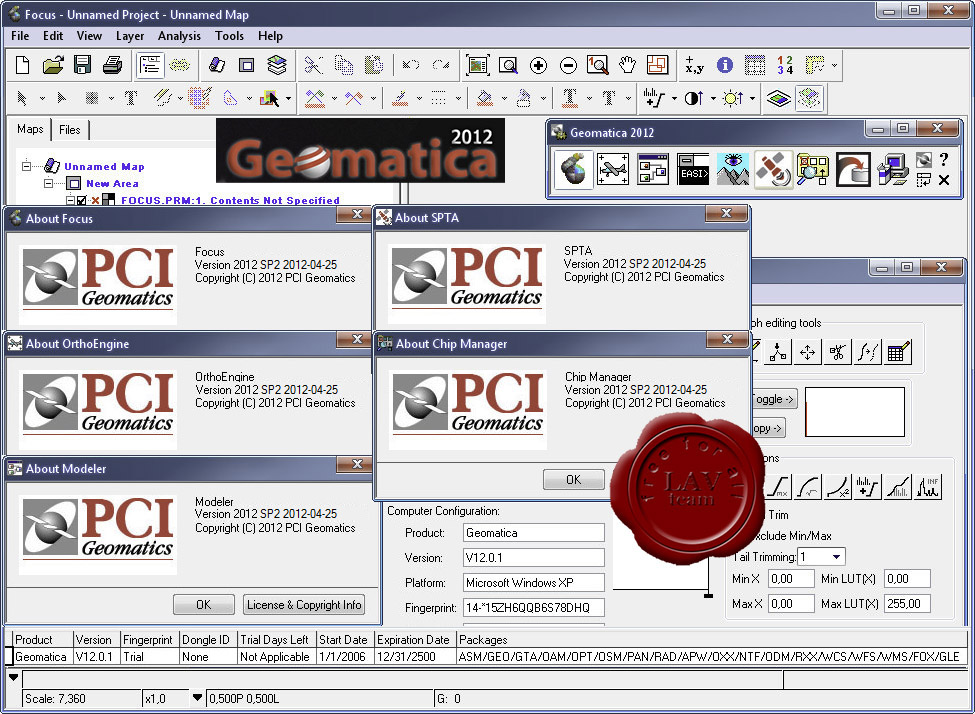The width and height of the screenshot is (975, 714).
Task: Open the Layer menu
Action: [x=130, y=36]
